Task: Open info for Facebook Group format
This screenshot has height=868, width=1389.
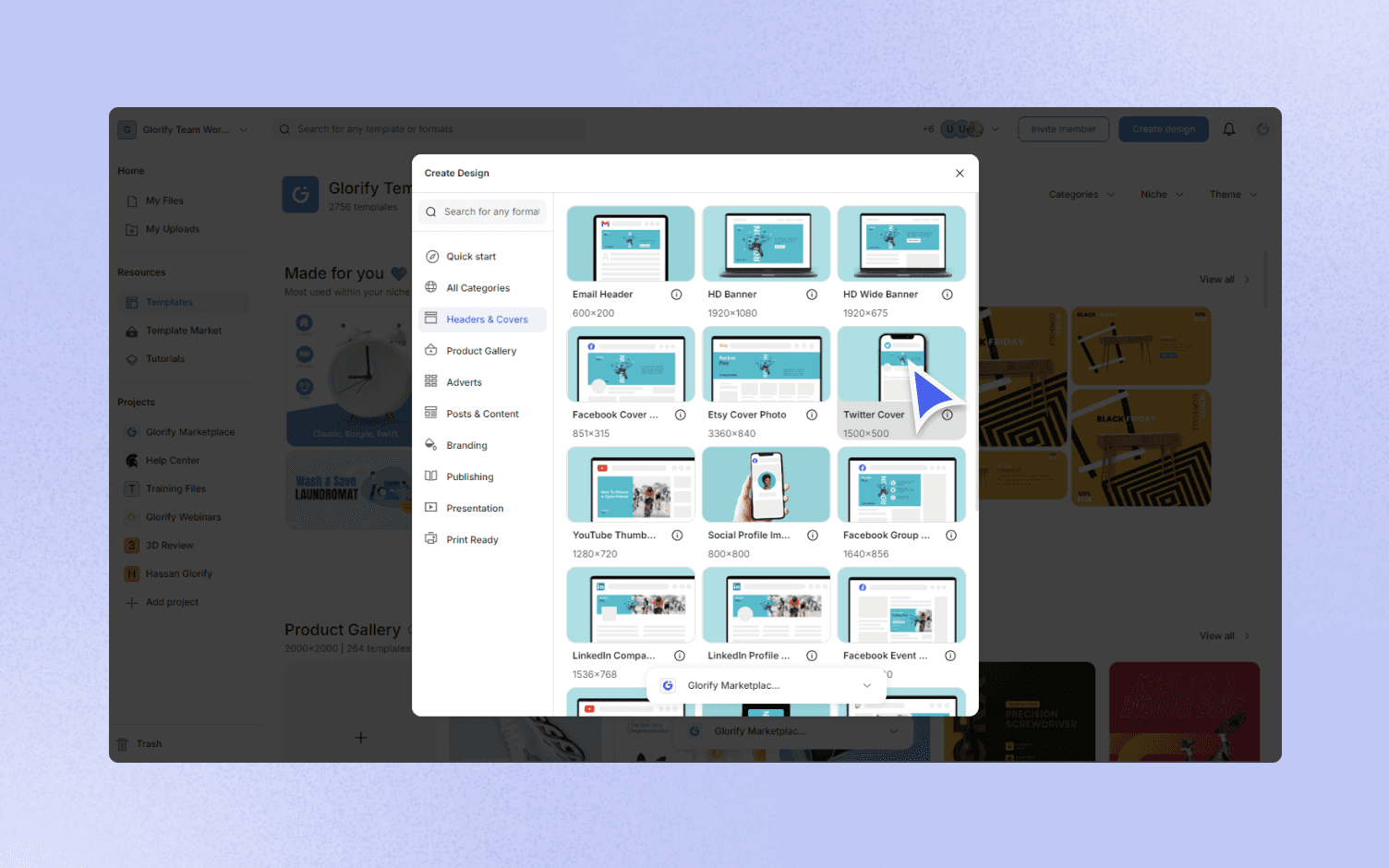Action: (x=950, y=536)
